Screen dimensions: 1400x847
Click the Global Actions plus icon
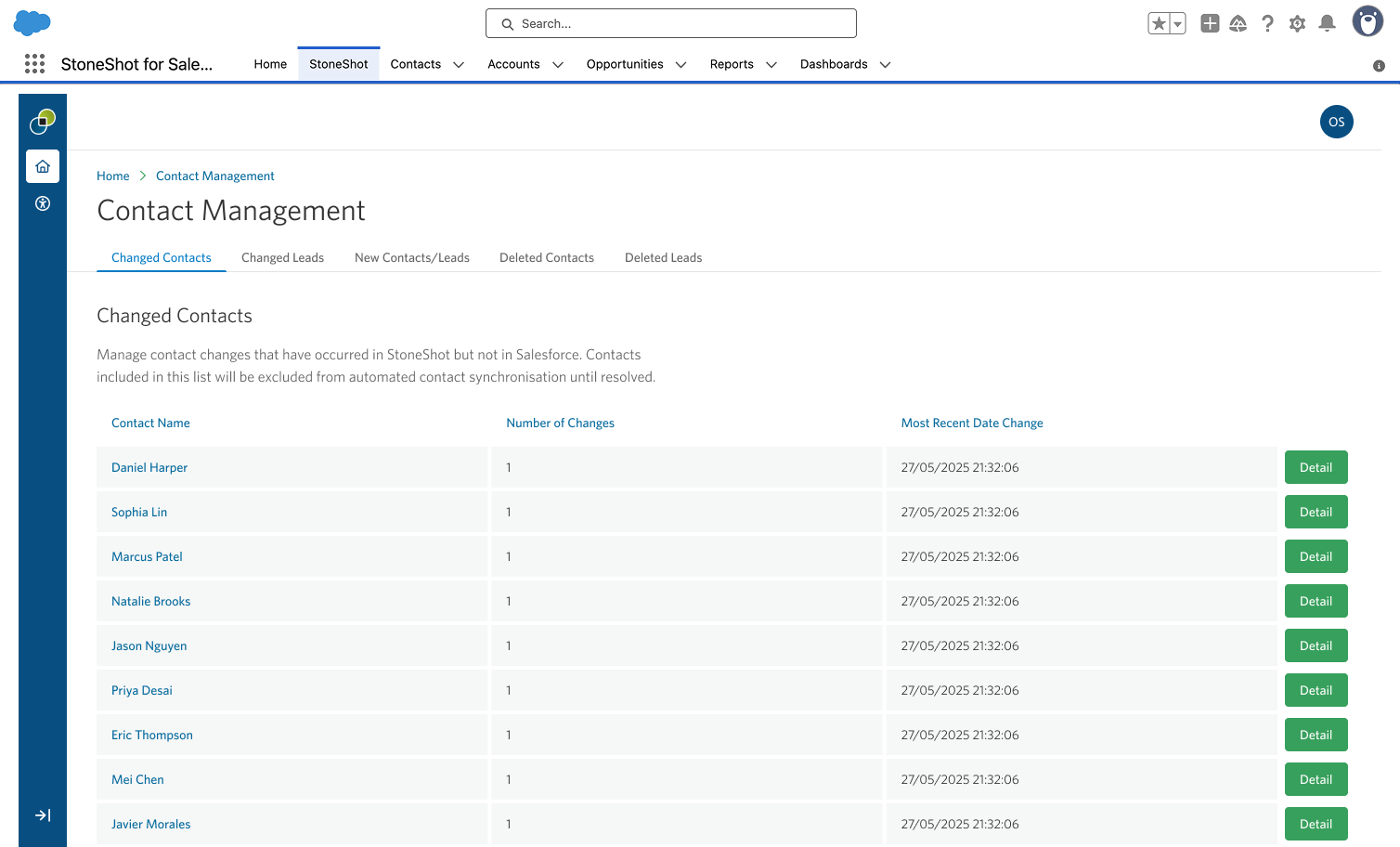click(x=1210, y=24)
